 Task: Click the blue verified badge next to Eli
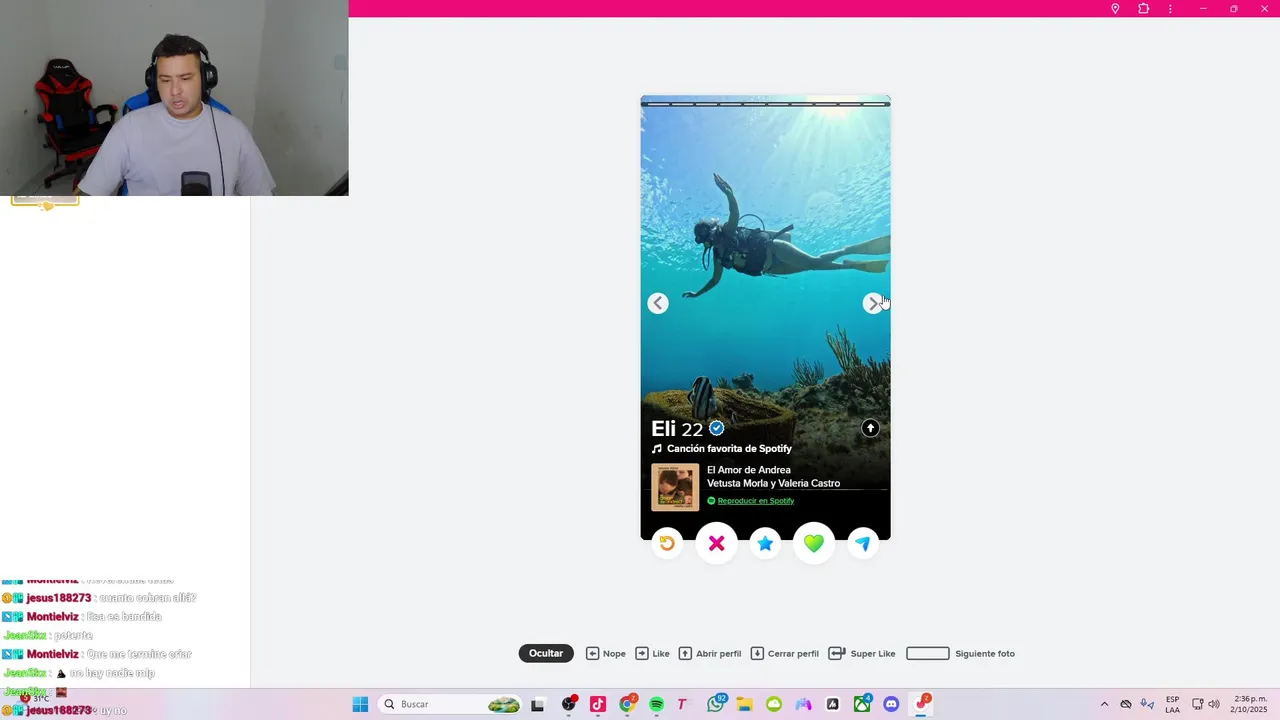coord(716,428)
